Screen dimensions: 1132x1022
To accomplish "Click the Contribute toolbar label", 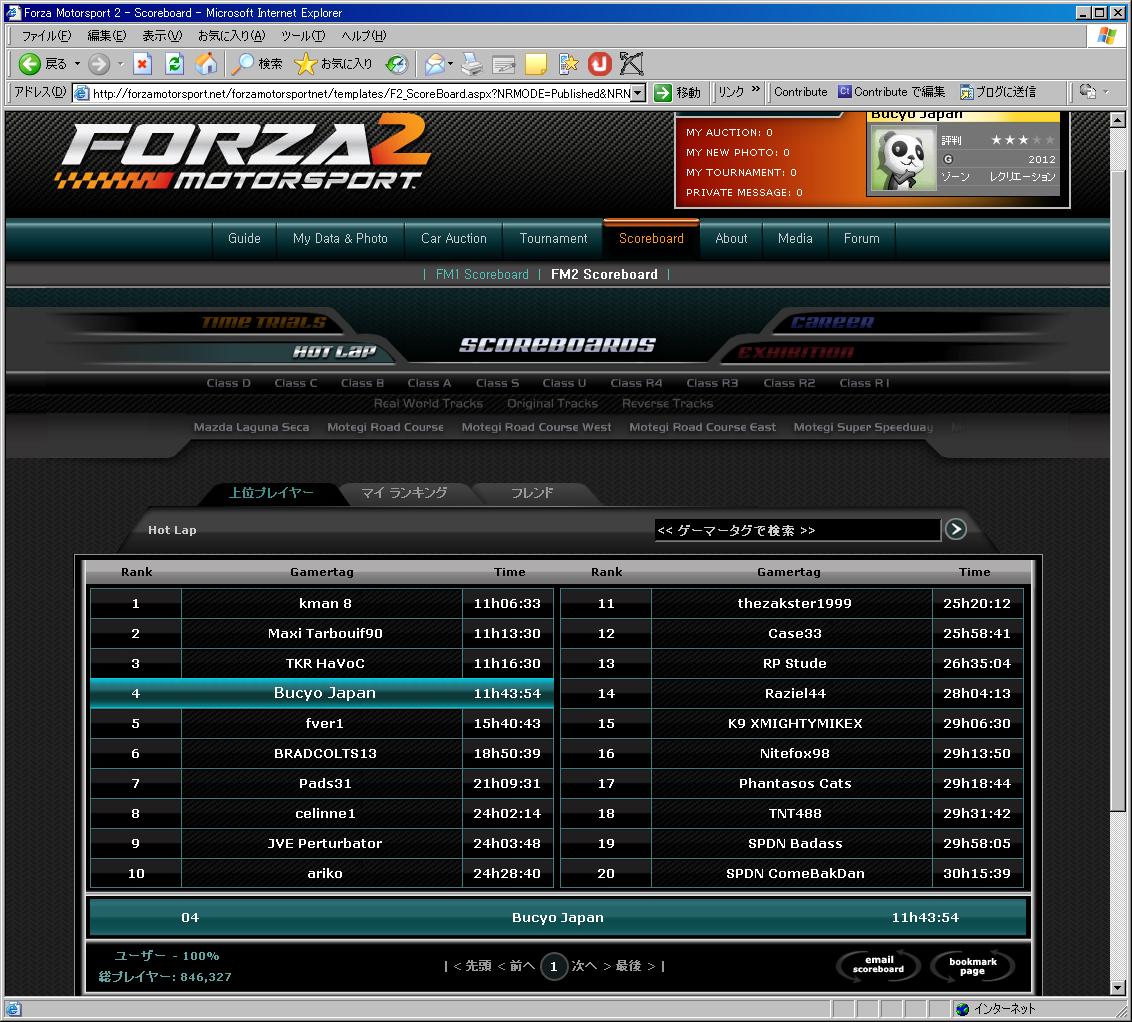I will [801, 92].
